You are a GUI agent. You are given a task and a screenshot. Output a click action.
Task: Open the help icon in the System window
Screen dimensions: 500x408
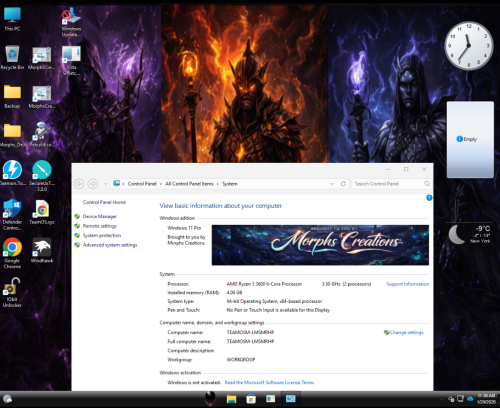tap(429, 198)
